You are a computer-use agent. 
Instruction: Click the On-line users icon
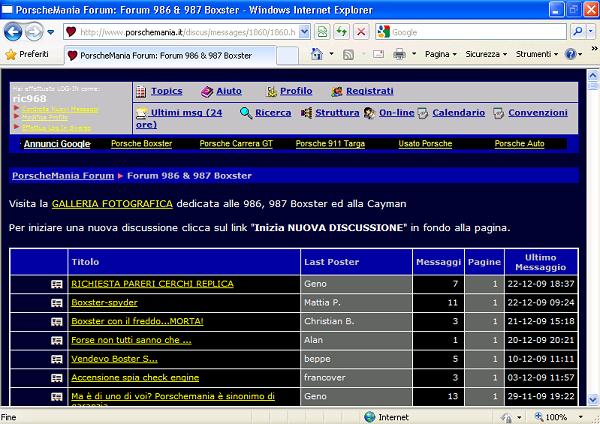(369, 113)
